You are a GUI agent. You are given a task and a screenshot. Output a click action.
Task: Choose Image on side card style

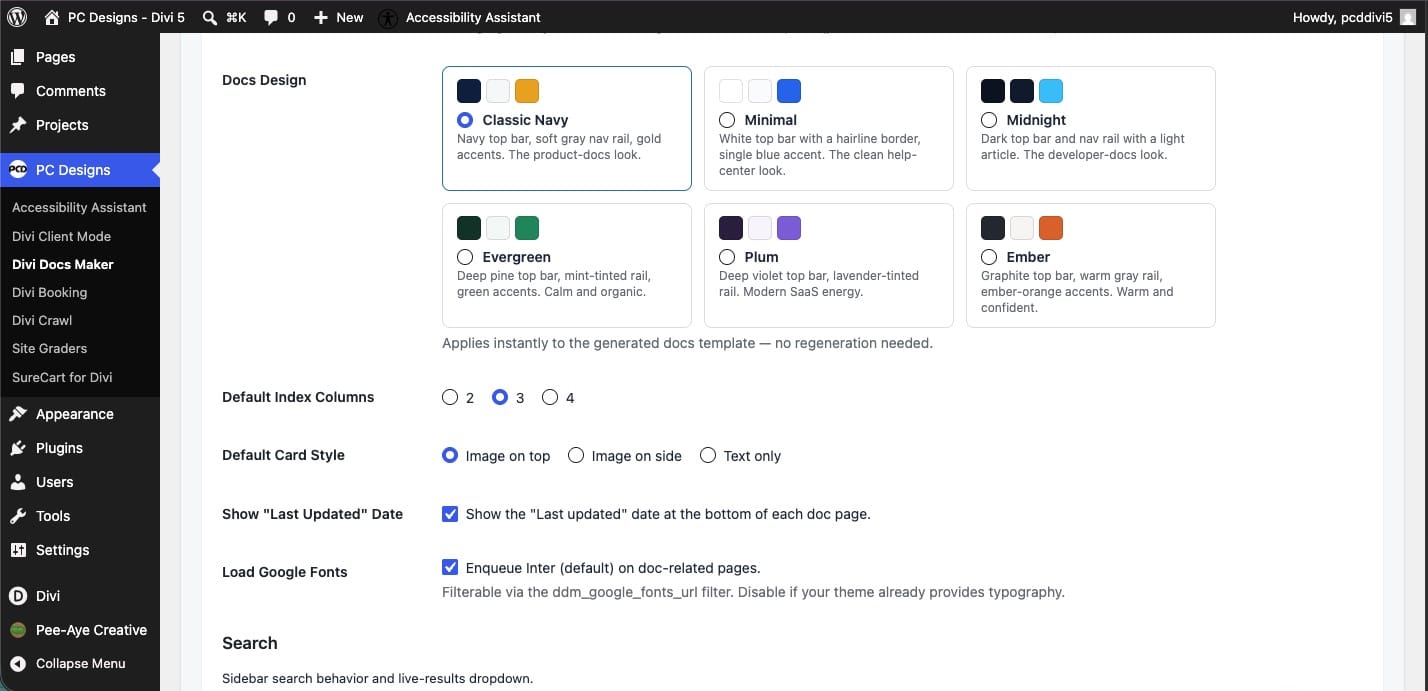coord(576,455)
